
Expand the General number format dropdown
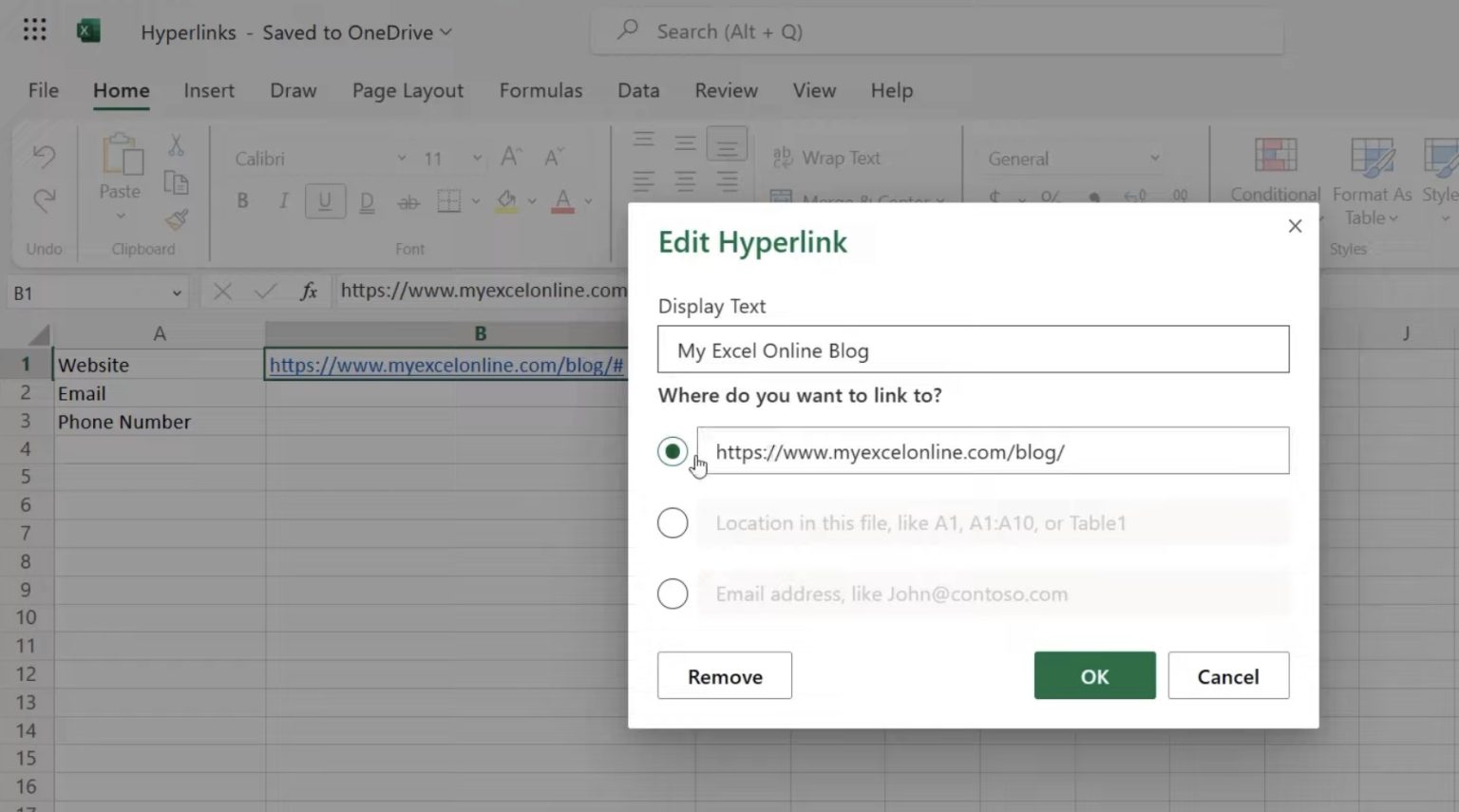pyautogui.click(x=1153, y=158)
